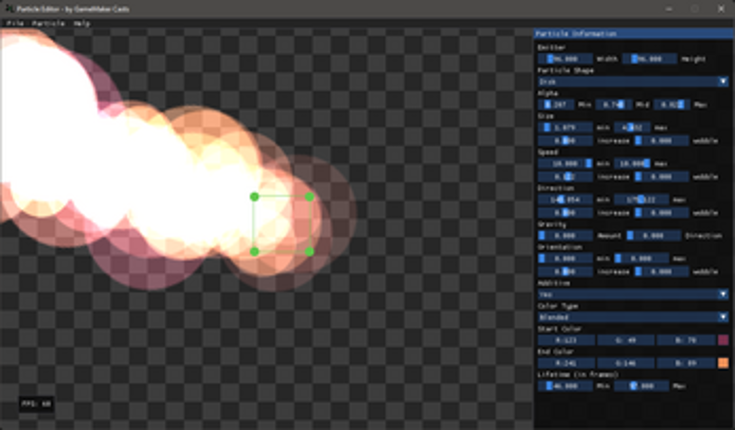Adjust the Gravity Direction slider
Viewport: 735px width, 430px height.
click(x=653, y=235)
